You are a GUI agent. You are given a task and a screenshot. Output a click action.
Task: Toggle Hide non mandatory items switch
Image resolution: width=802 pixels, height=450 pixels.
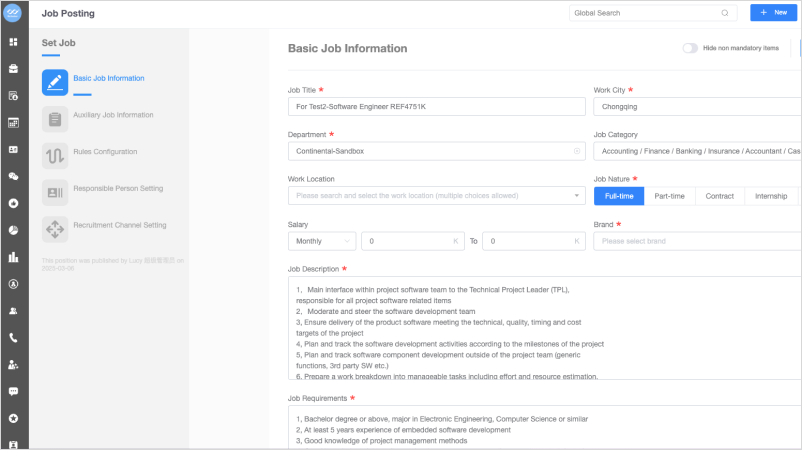690,48
